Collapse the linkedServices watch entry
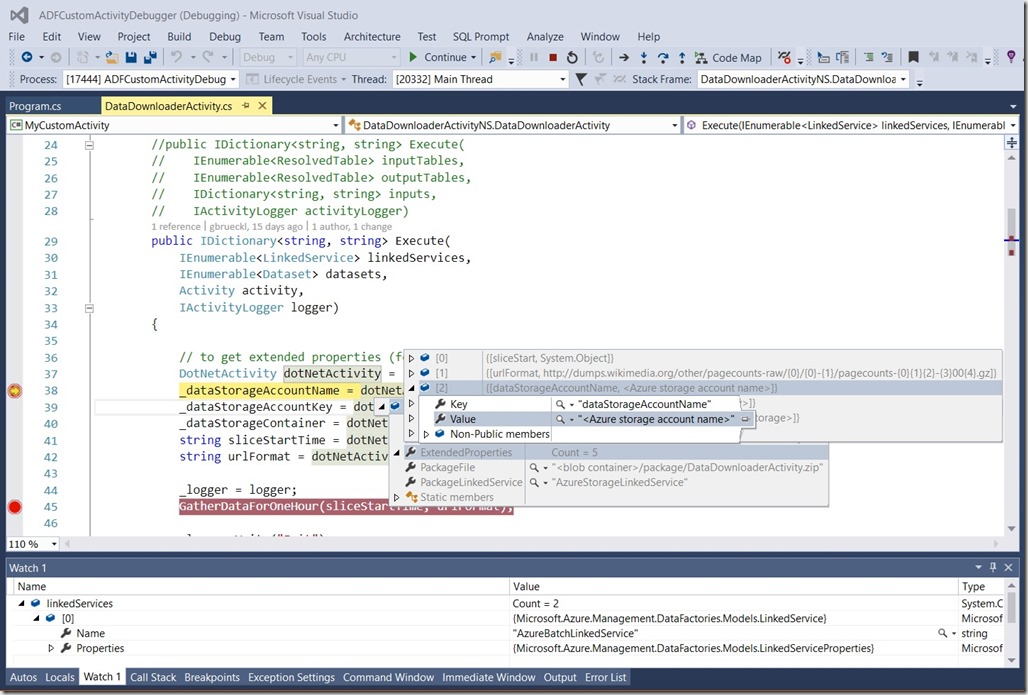1028x695 pixels. [x=22, y=603]
